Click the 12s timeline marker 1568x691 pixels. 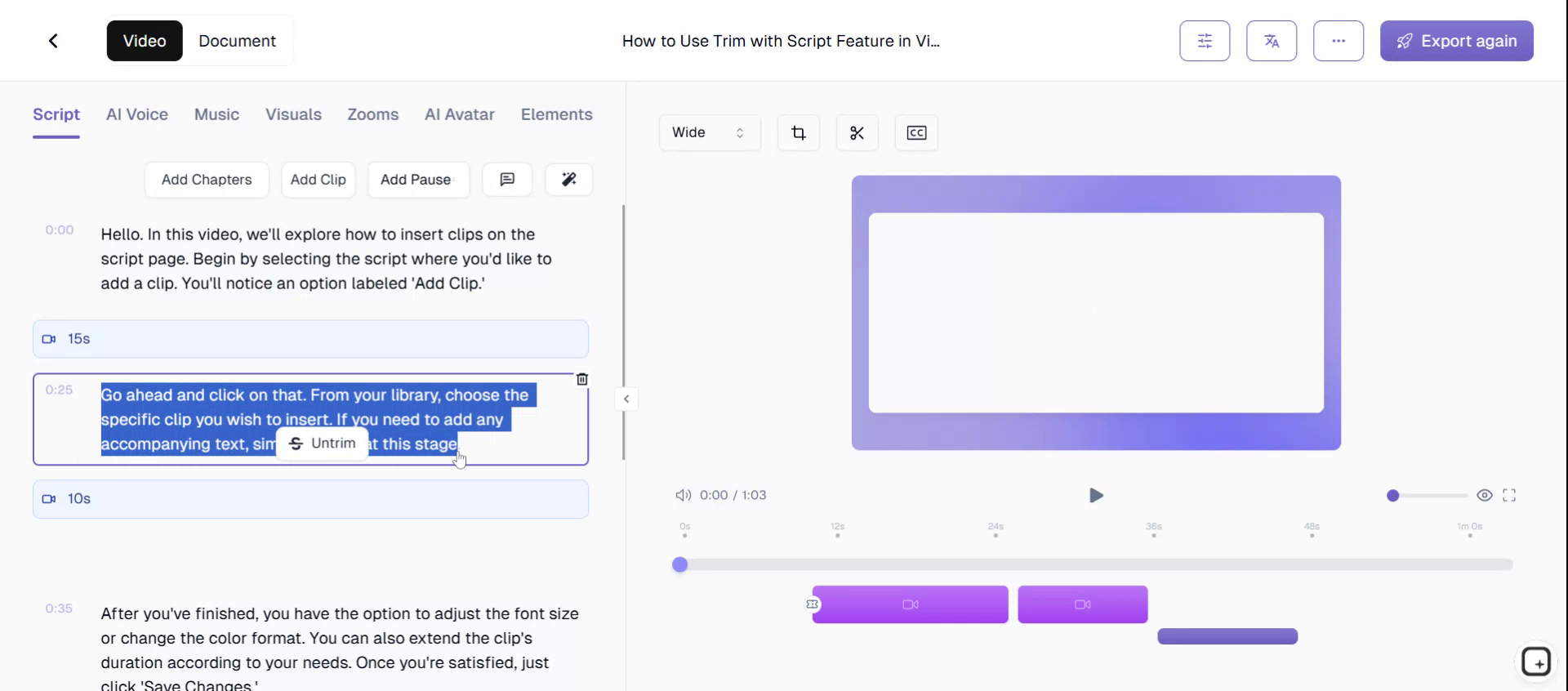[837, 530]
